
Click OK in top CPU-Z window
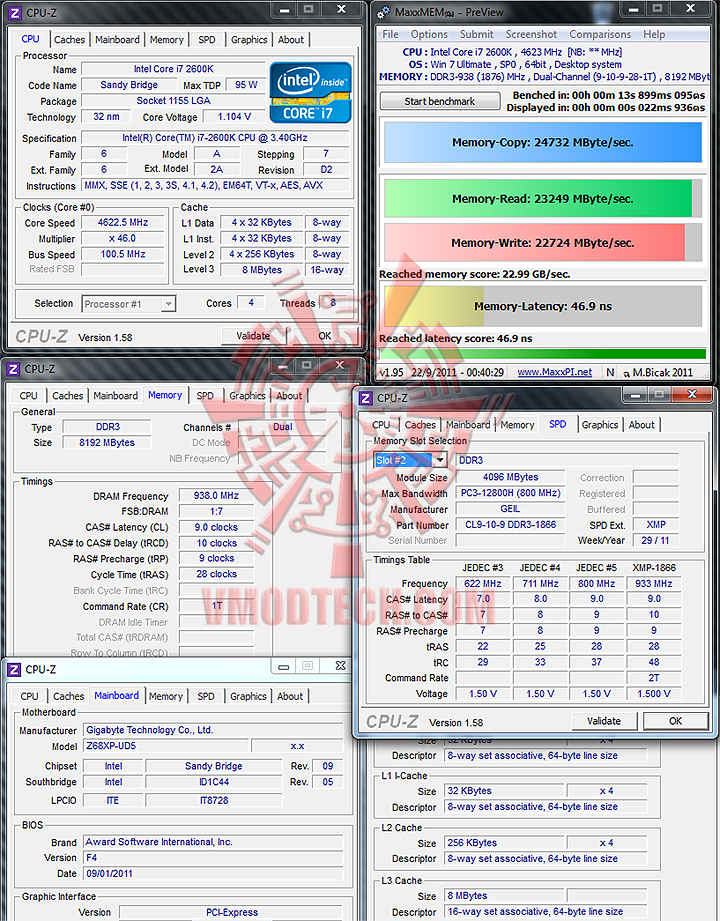(325, 336)
